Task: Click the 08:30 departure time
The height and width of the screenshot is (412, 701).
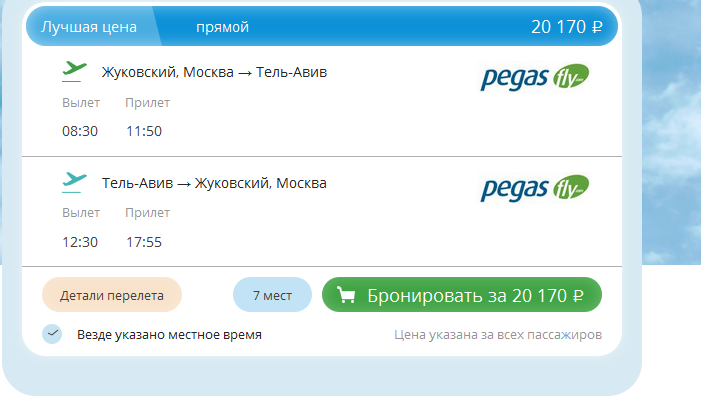Action: coord(80,131)
